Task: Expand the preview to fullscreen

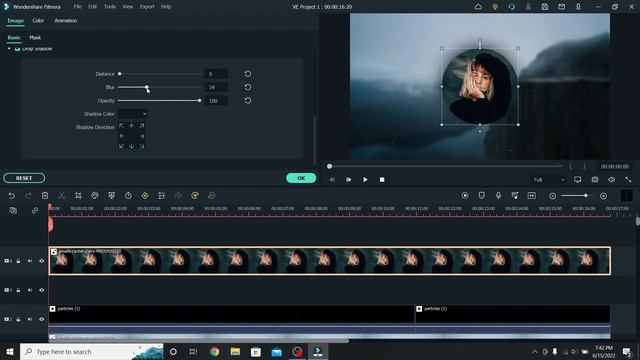Action: pos(628,180)
